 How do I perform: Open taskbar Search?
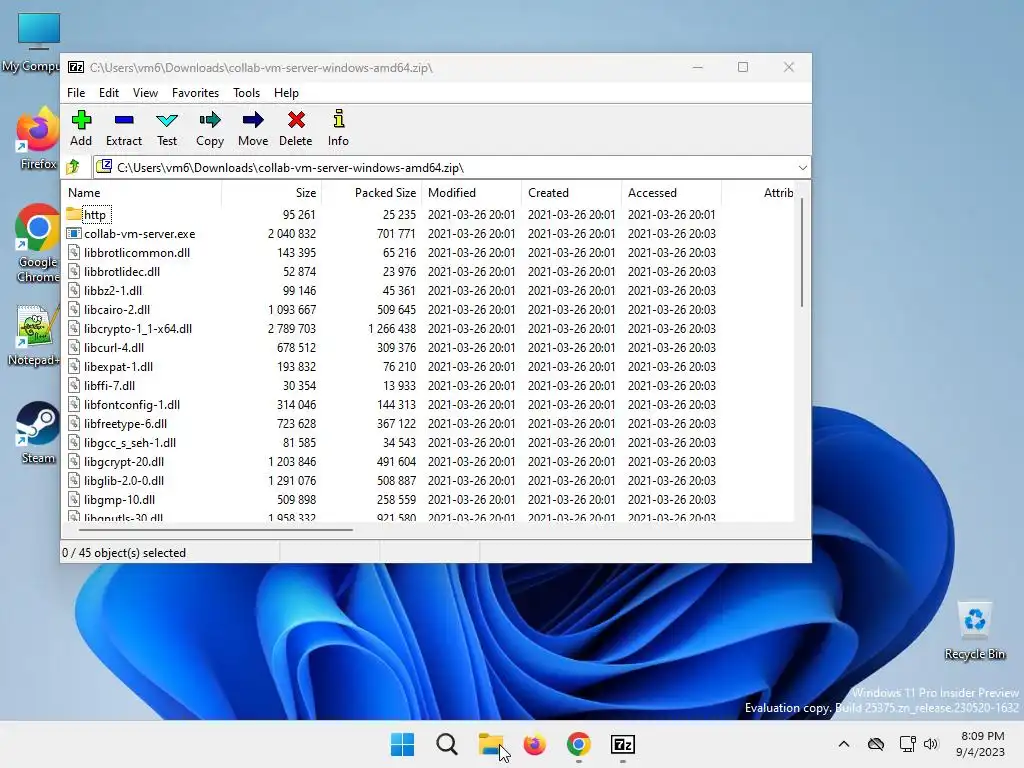click(447, 744)
